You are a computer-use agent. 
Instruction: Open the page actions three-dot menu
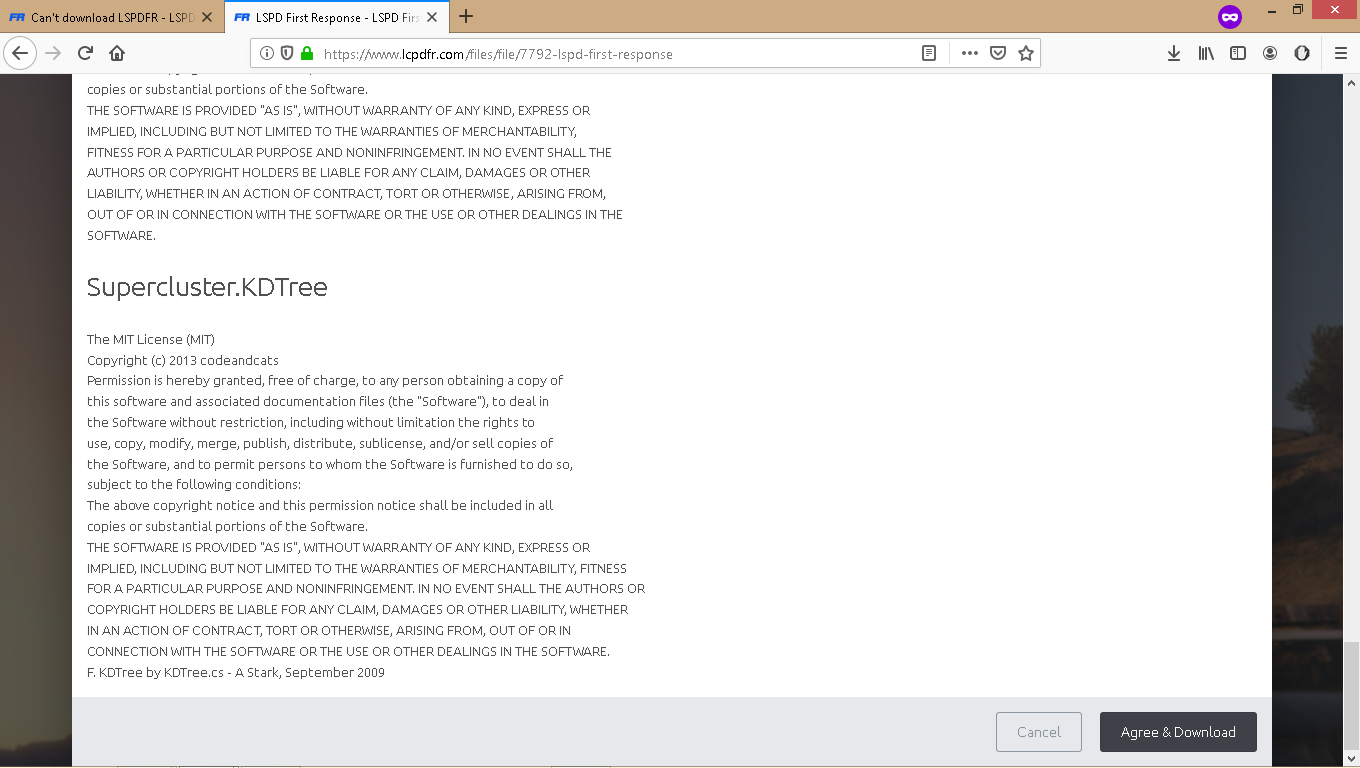pos(969,54)
